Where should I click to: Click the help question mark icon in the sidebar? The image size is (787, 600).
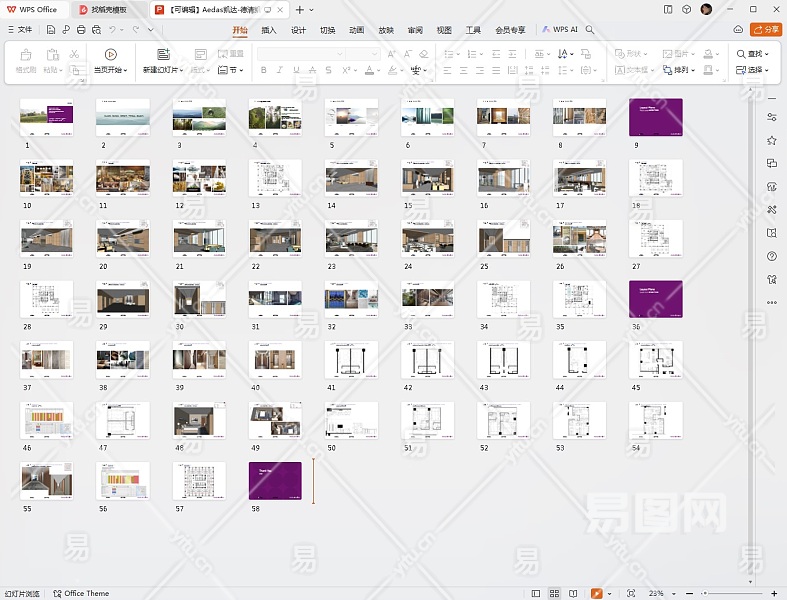point(771,256)
